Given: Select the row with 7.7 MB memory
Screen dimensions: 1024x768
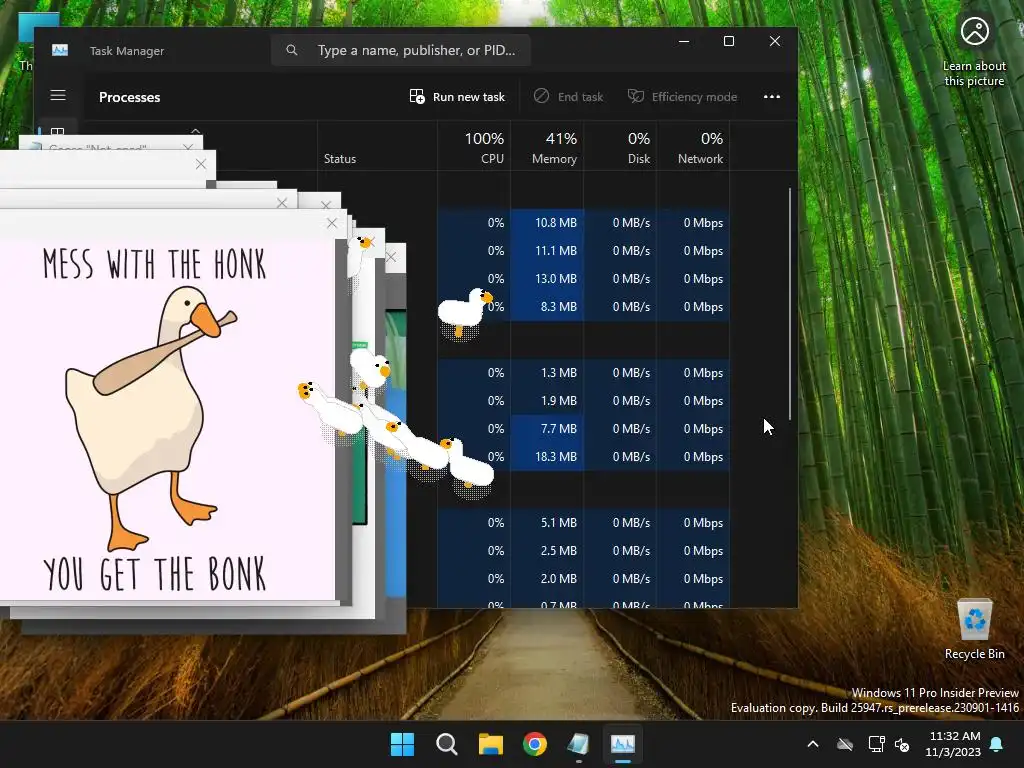Looking at the screenshot, I should 583,429.
